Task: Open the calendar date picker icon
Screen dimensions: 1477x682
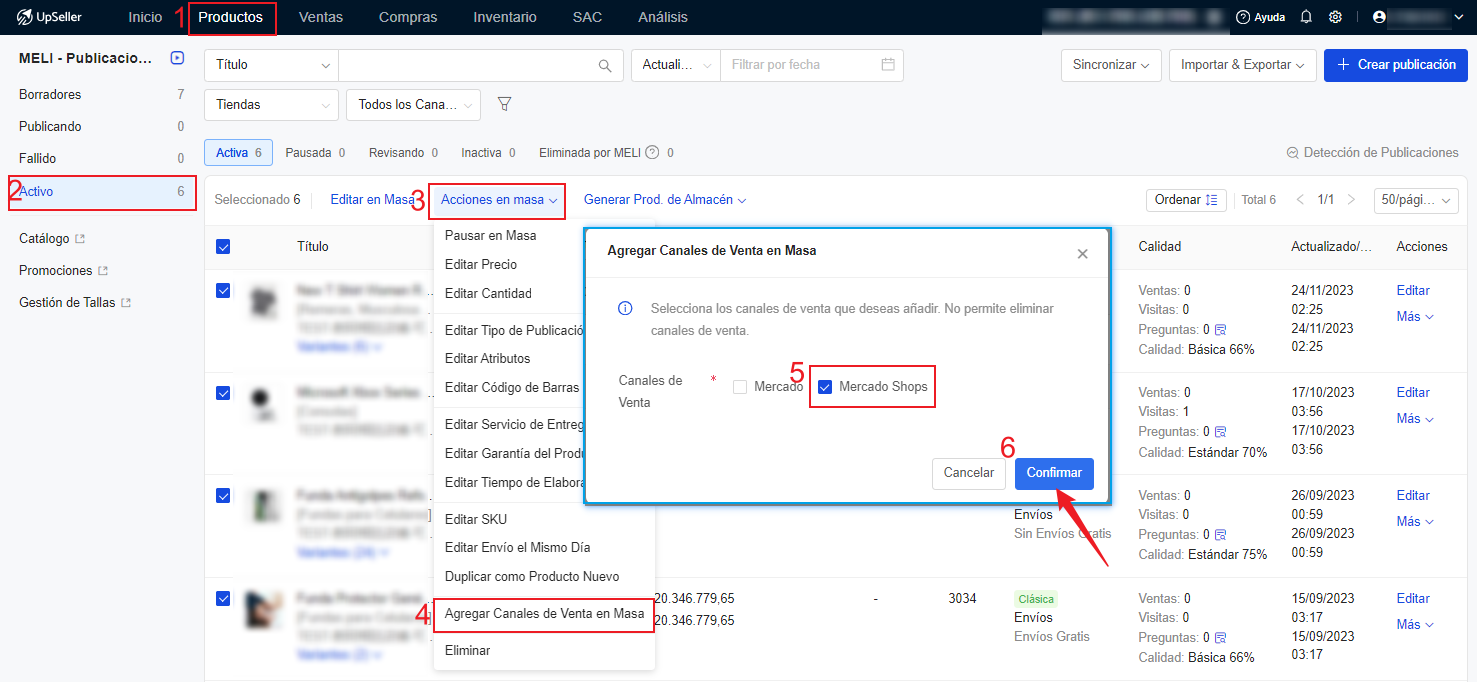Action: coord(888,65)
